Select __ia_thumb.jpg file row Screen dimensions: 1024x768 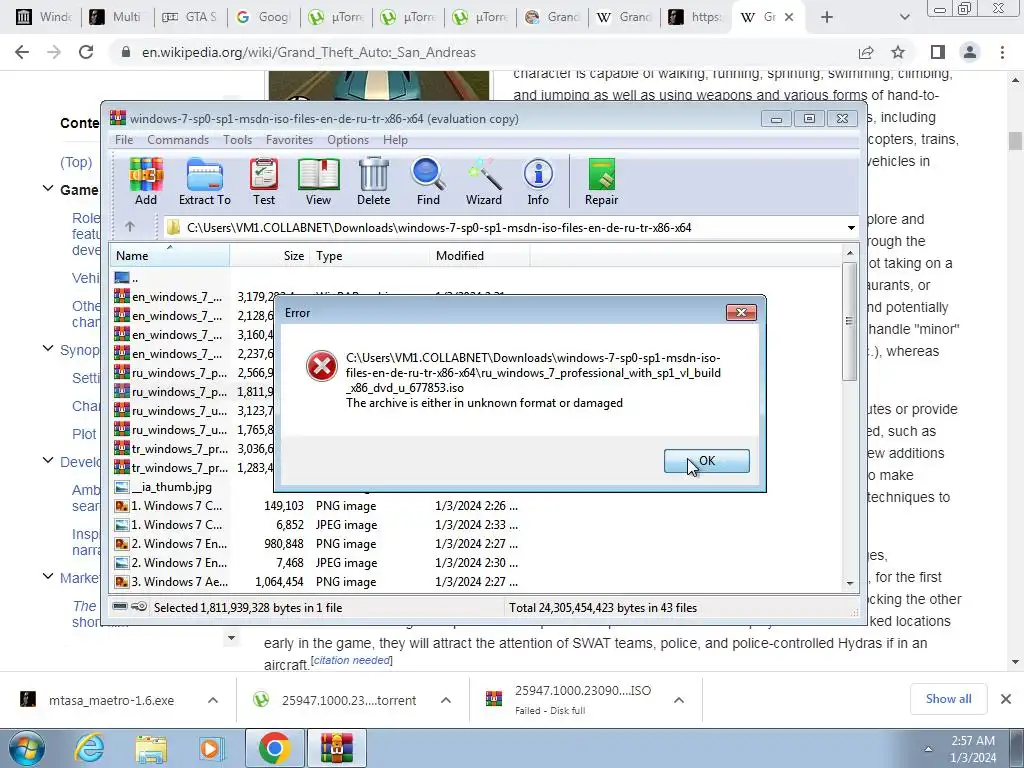point(171,487)
